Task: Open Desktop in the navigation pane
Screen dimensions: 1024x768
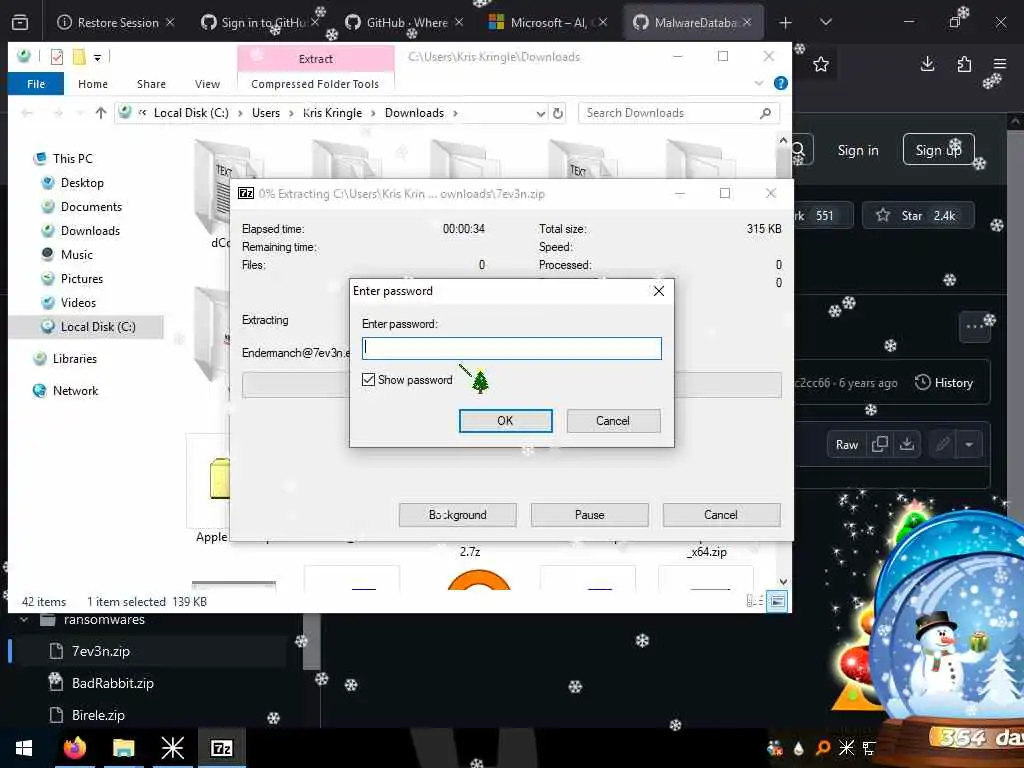Action: tap(82, 183)
